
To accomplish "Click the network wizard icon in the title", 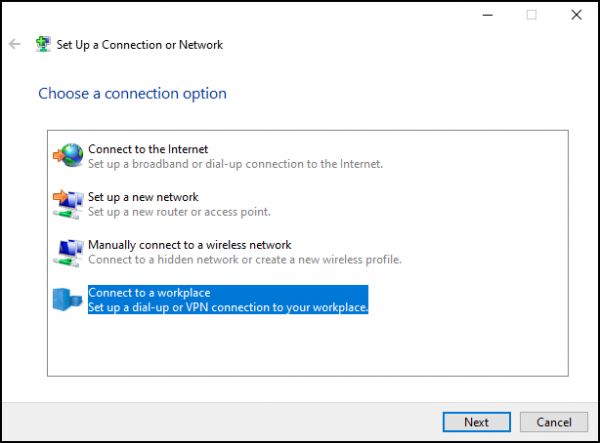I will pyautogui.click(x=43, y=45).
